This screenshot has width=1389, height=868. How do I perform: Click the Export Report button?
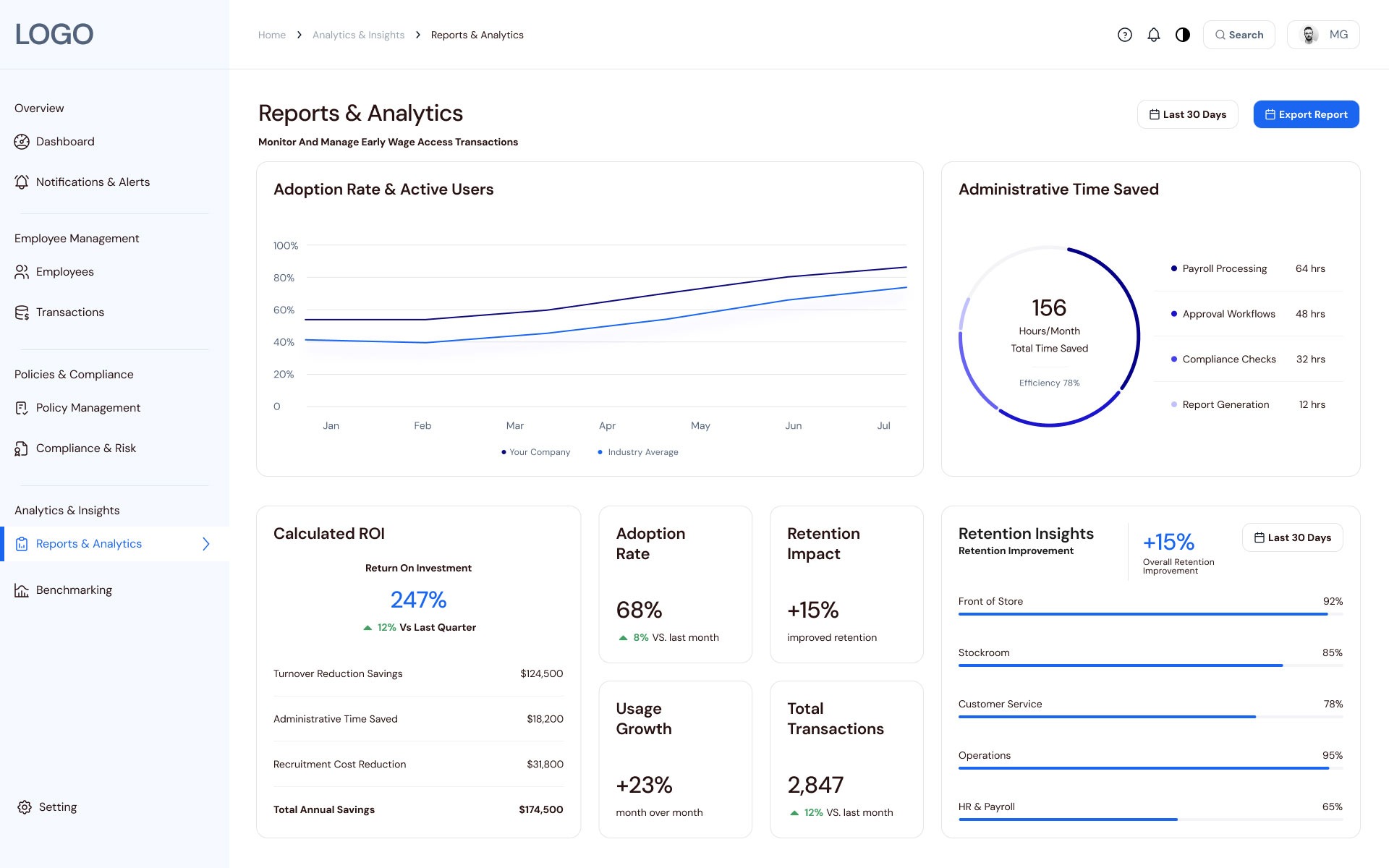click(x=1306, y=114)
